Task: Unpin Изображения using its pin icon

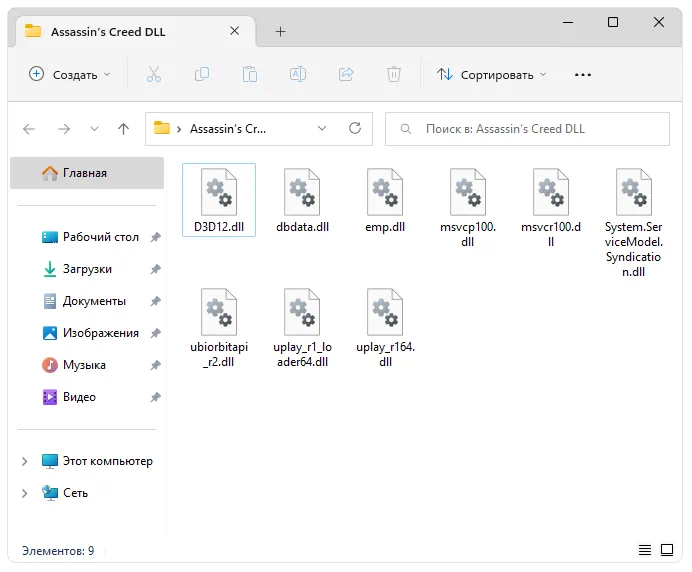Action: coord(155,333)
